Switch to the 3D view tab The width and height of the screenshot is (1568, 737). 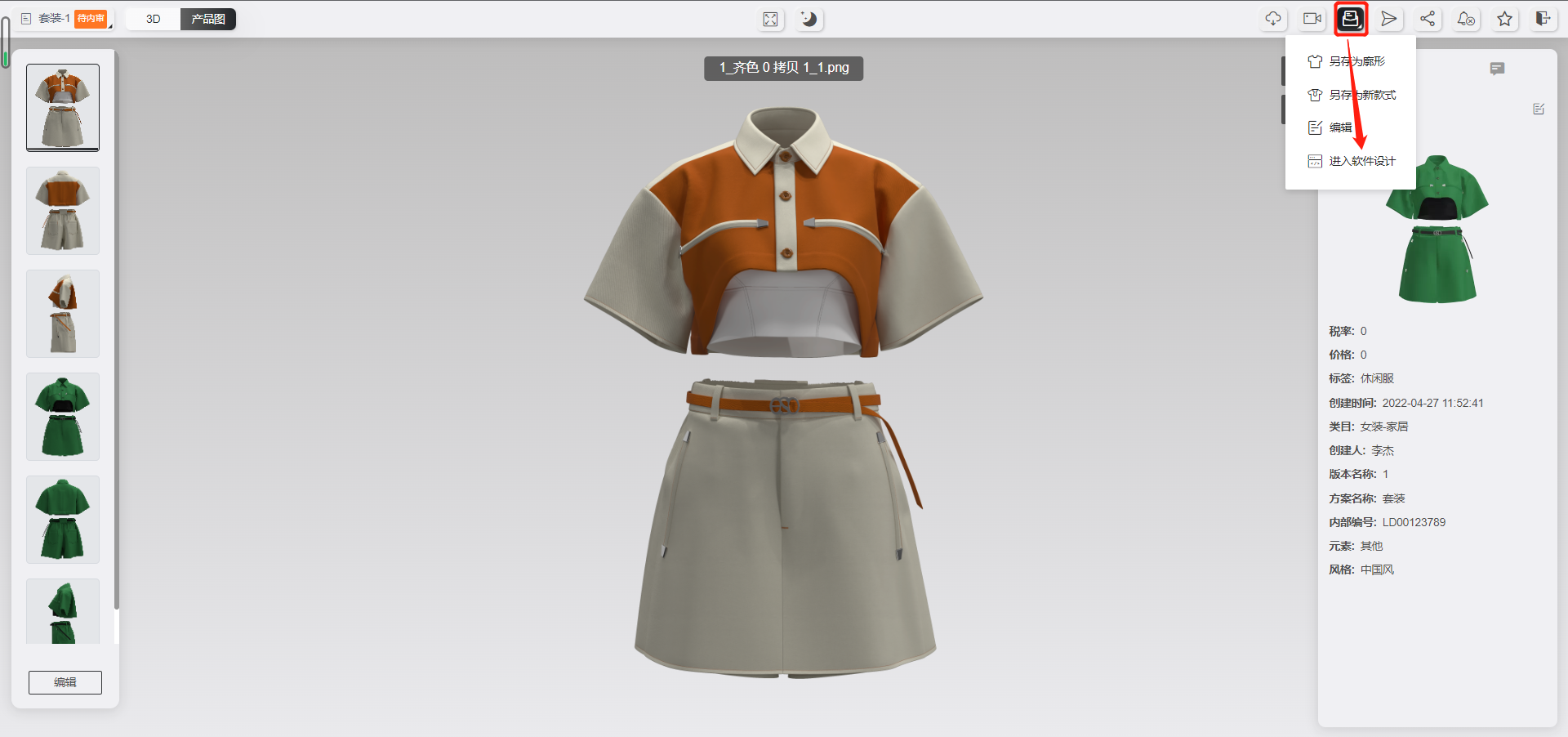pyautogui.click(x=154, y=19)
